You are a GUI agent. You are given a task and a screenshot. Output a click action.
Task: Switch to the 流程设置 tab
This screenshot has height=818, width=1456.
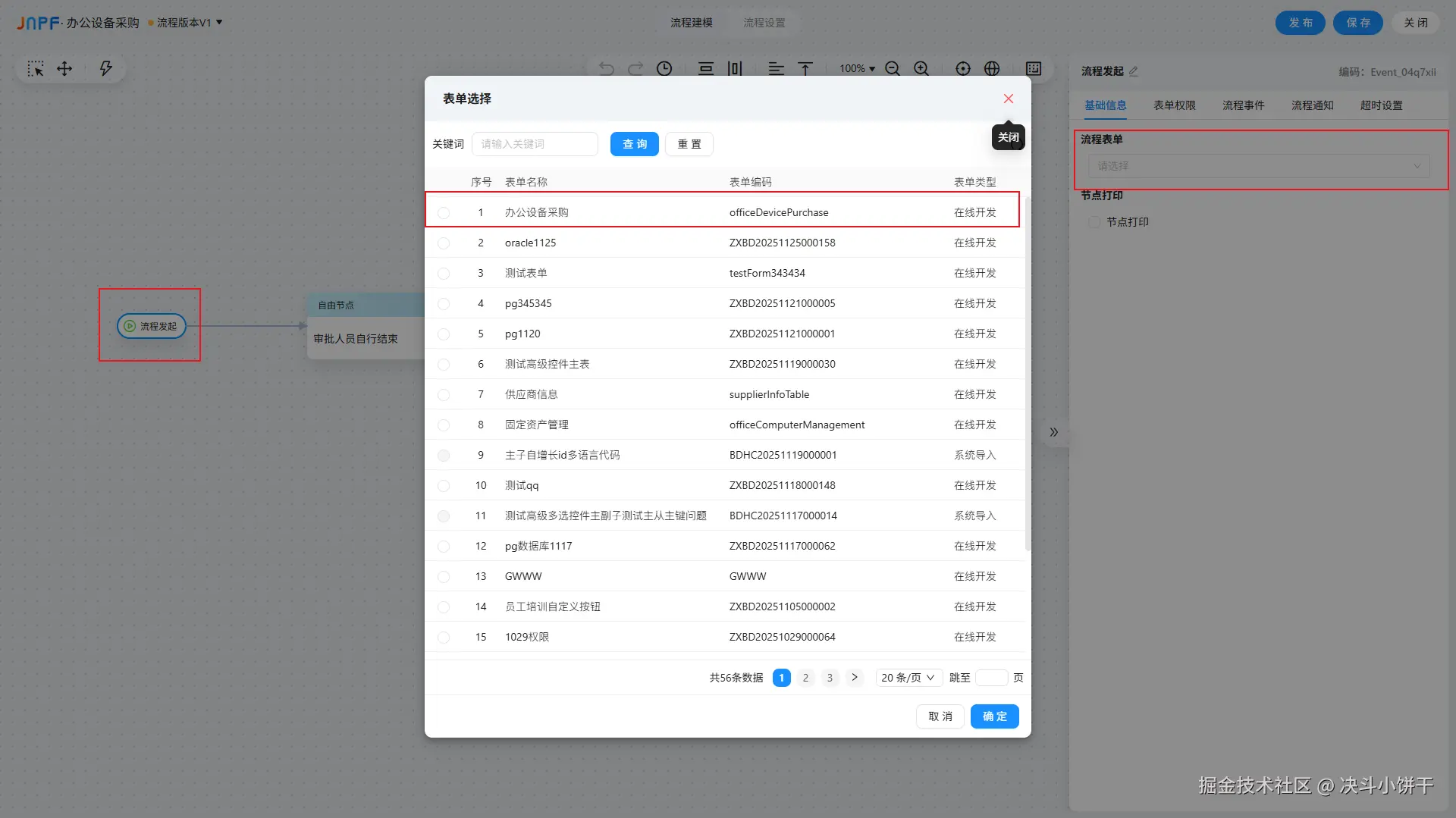click(x=764, y=23)
